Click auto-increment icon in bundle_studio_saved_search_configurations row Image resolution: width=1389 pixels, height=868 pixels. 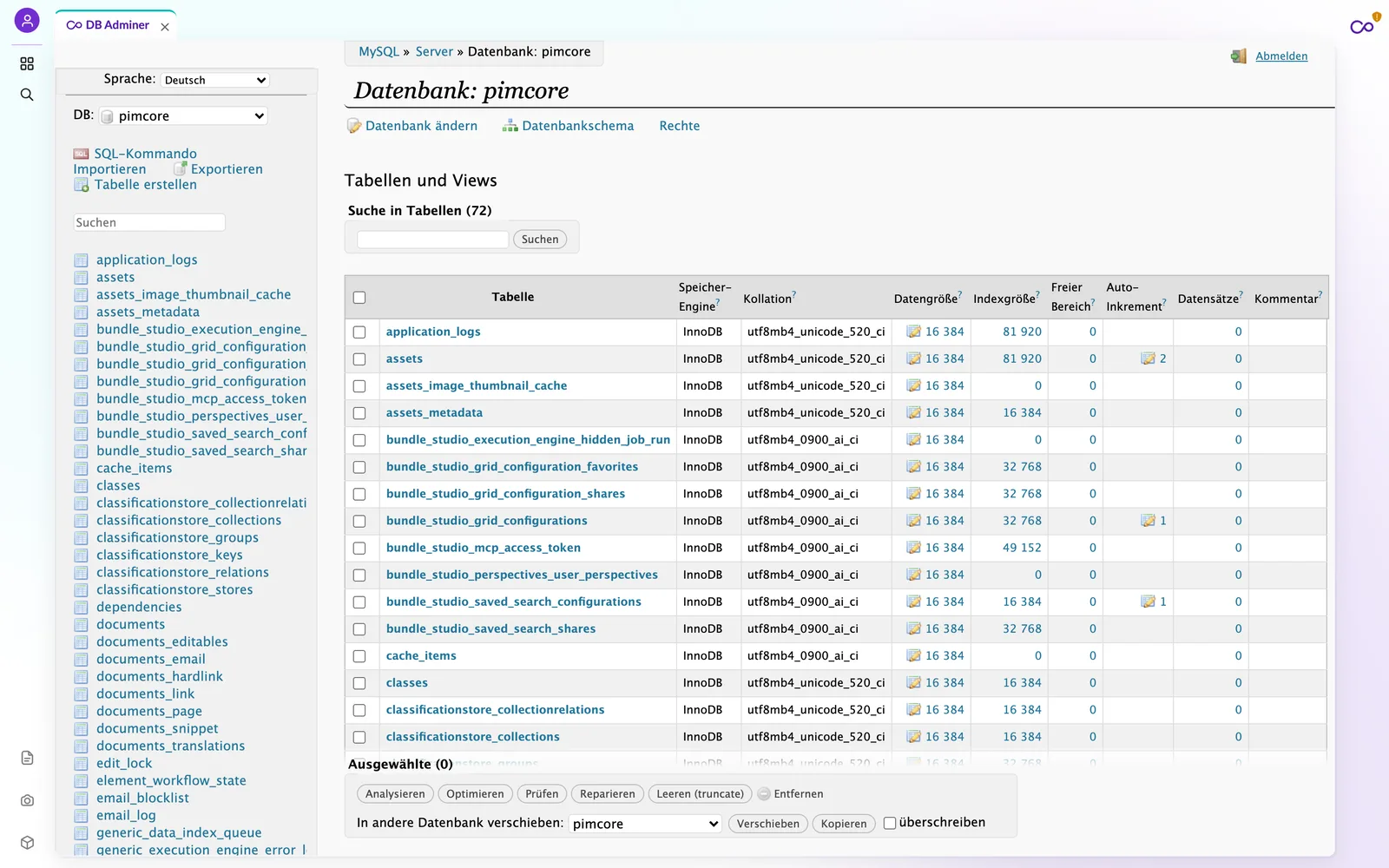point(1148,602)
